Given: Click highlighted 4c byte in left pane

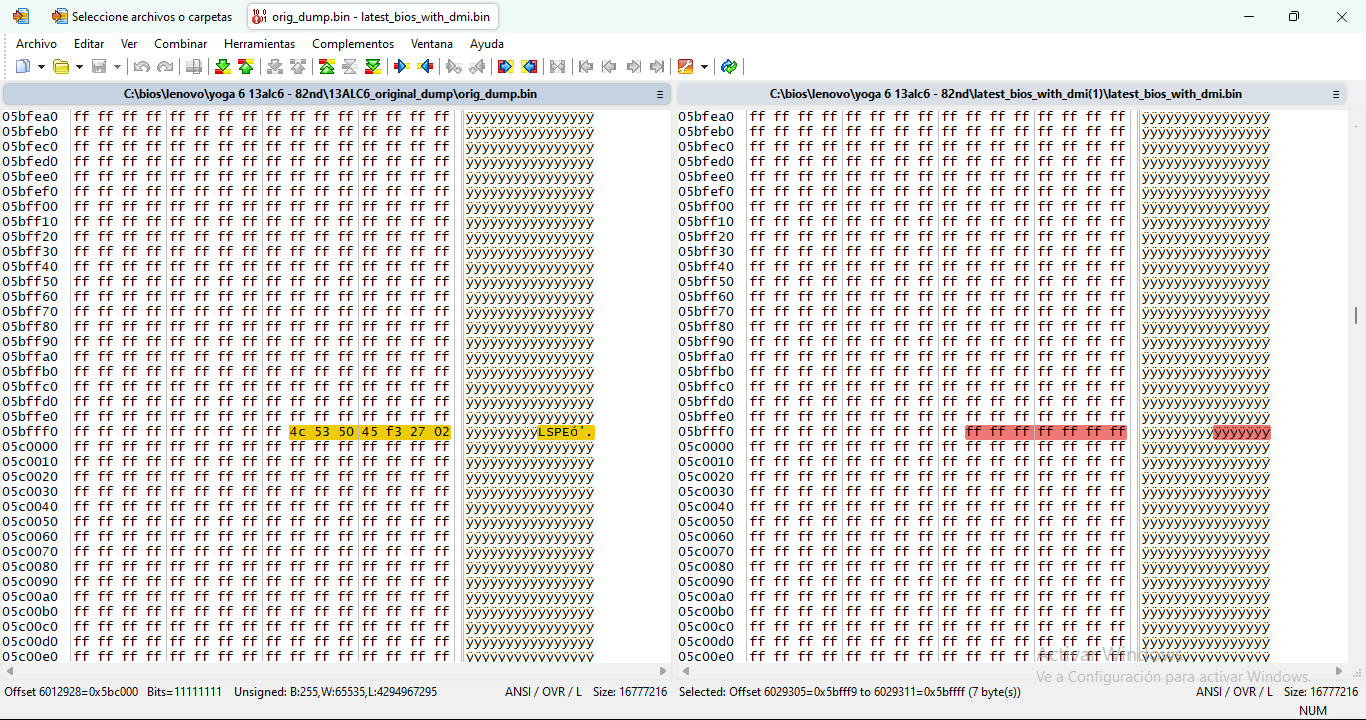Looking at the screenshot, I should tap(297, 432).
